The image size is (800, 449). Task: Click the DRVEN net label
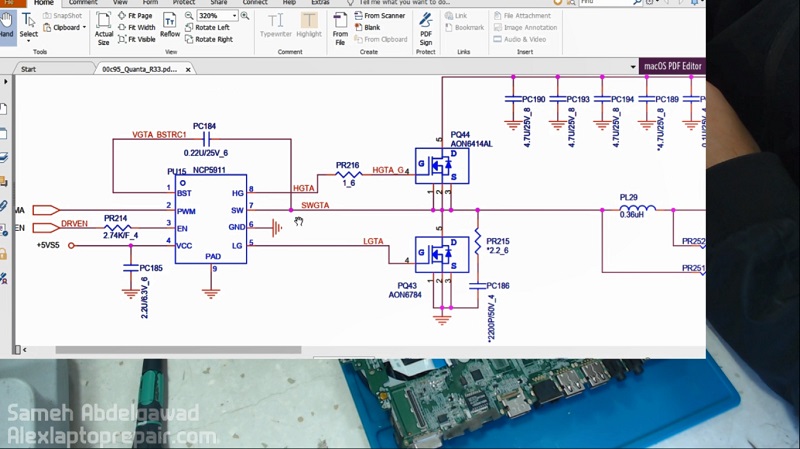[74, 223]
